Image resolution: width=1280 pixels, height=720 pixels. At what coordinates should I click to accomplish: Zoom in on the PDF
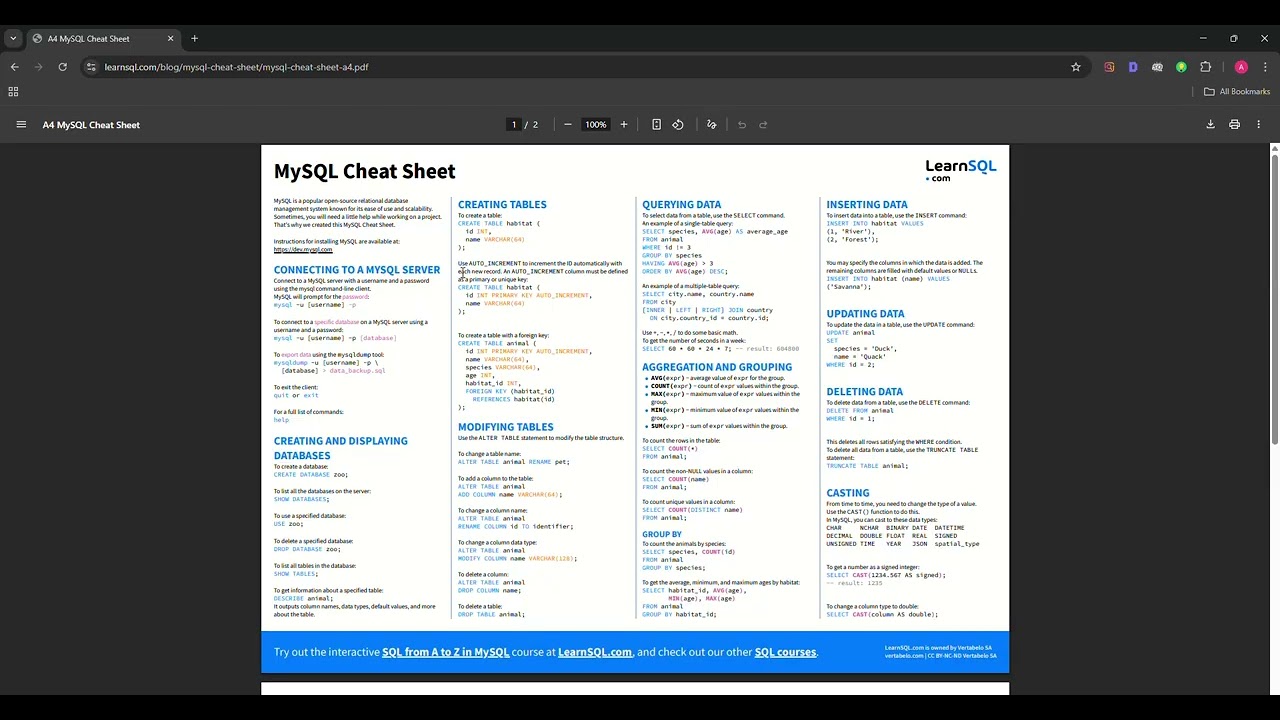(x=624, y=125)
